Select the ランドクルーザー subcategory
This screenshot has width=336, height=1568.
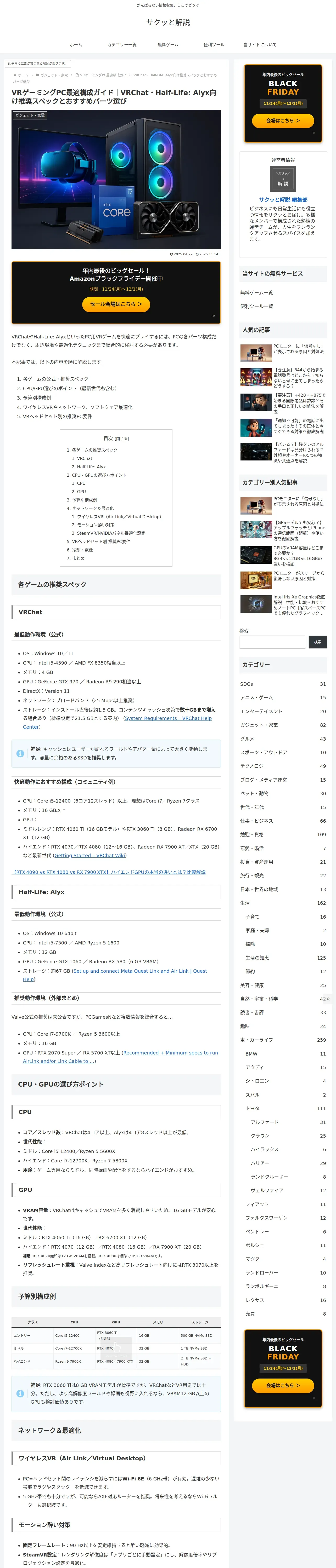pos(288,1177)
